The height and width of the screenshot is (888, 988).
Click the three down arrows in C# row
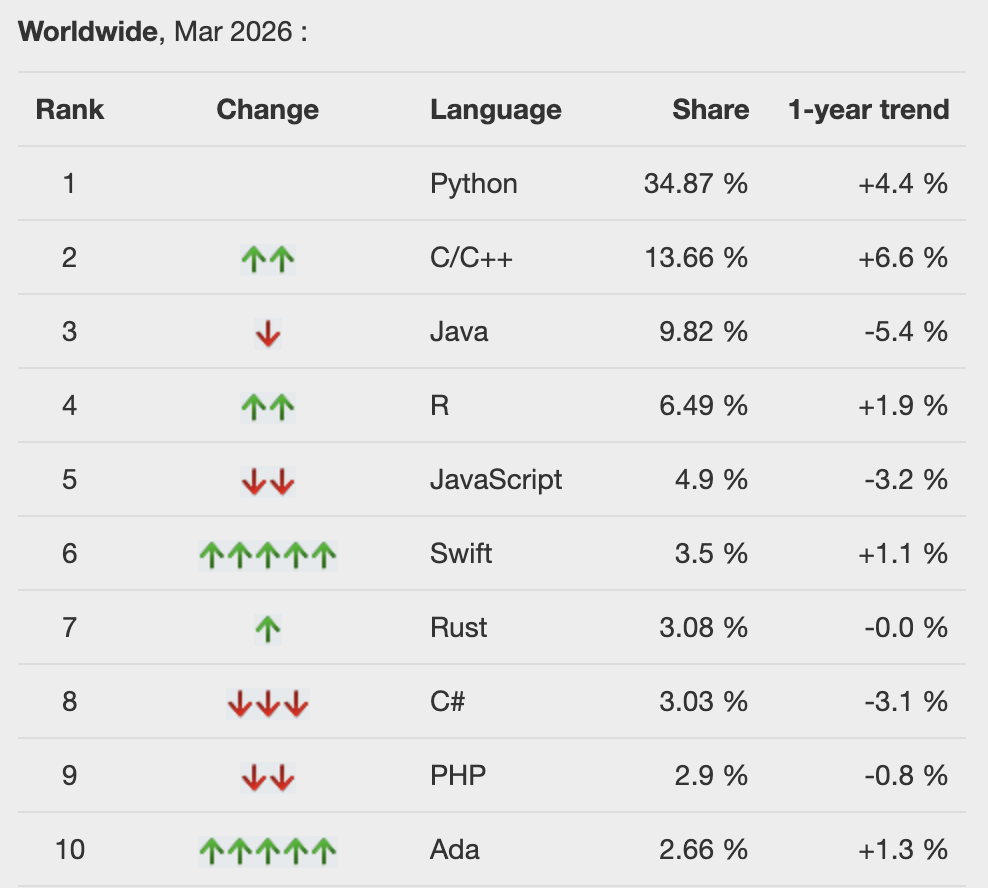point(268,703)
